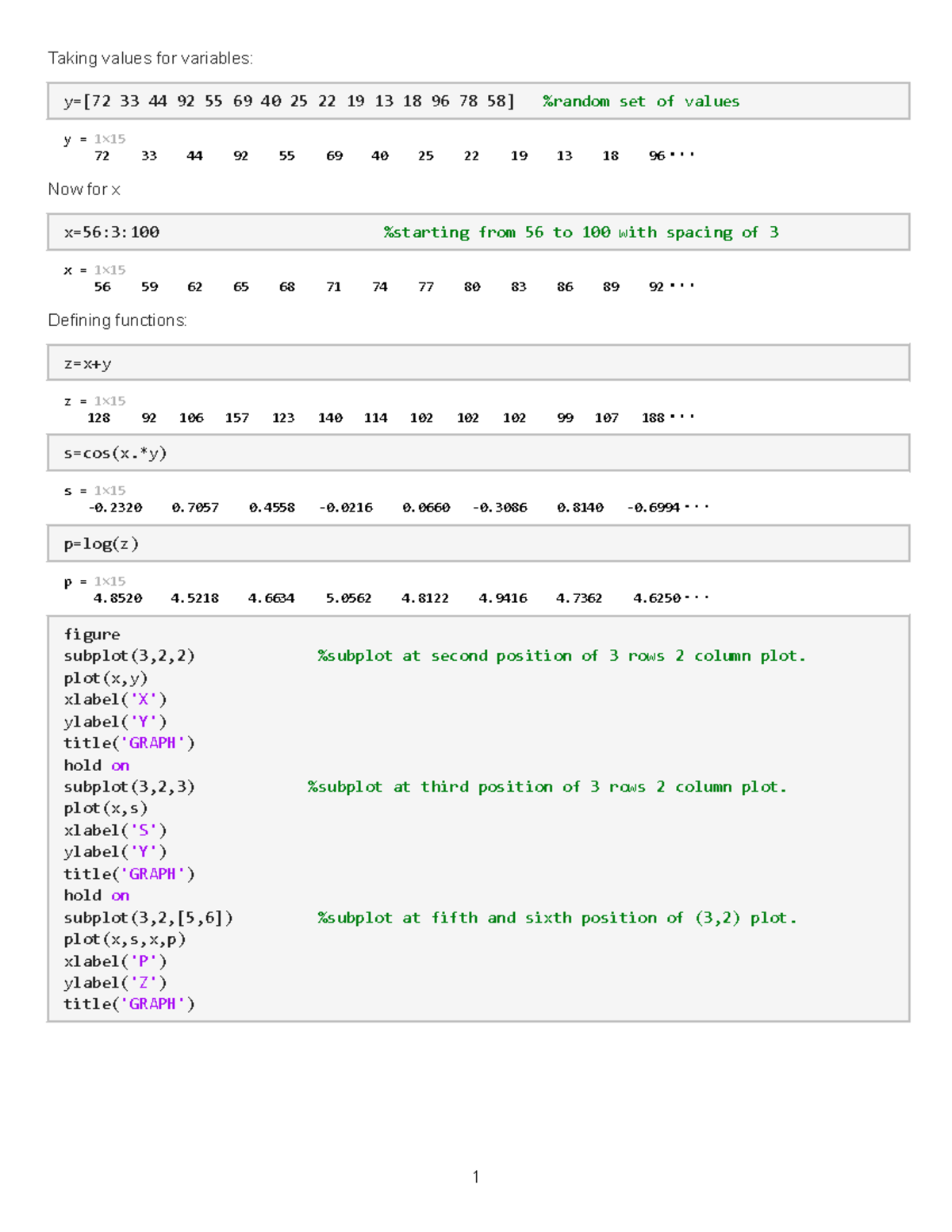Viewport: 952px width, 1232px height.
Task: Select the z=x+y code cell
Action: tap(90, 363)
